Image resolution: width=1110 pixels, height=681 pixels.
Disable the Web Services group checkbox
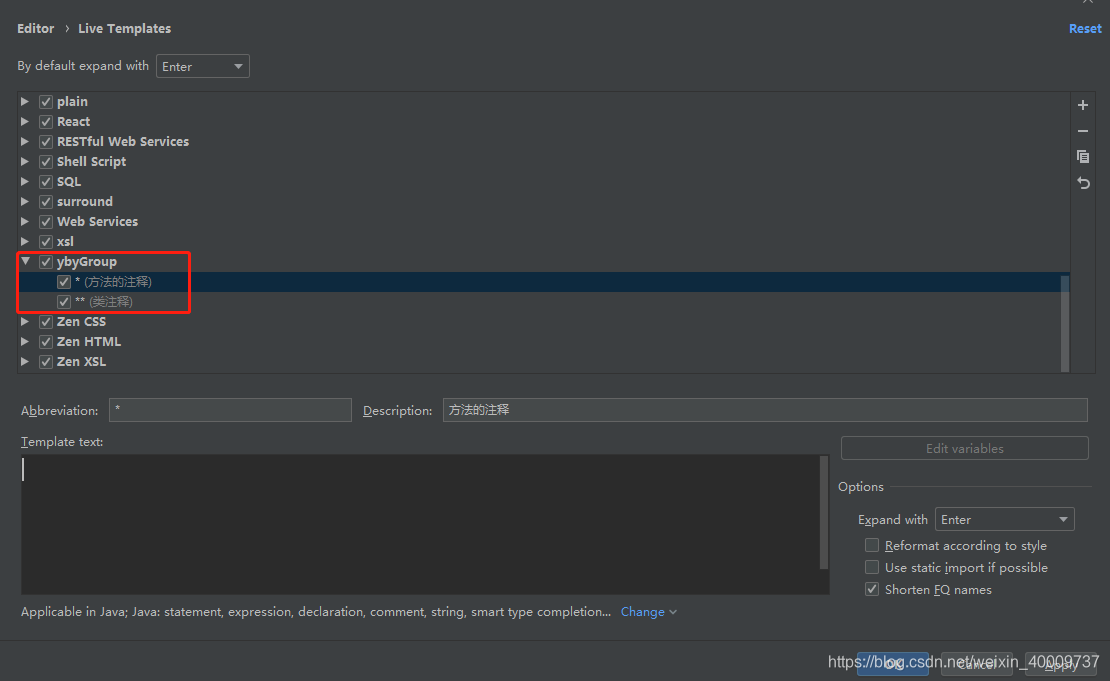coord(46,222)
